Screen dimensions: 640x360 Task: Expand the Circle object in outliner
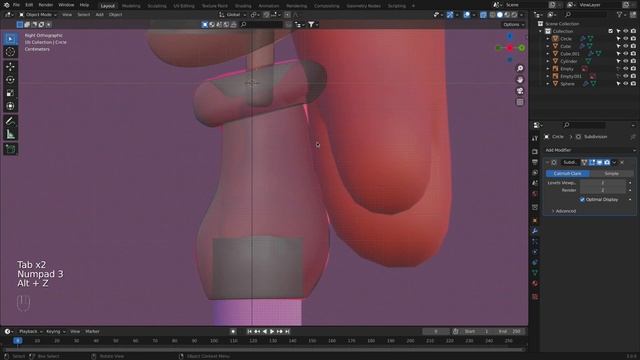click(x=548, y=39)
